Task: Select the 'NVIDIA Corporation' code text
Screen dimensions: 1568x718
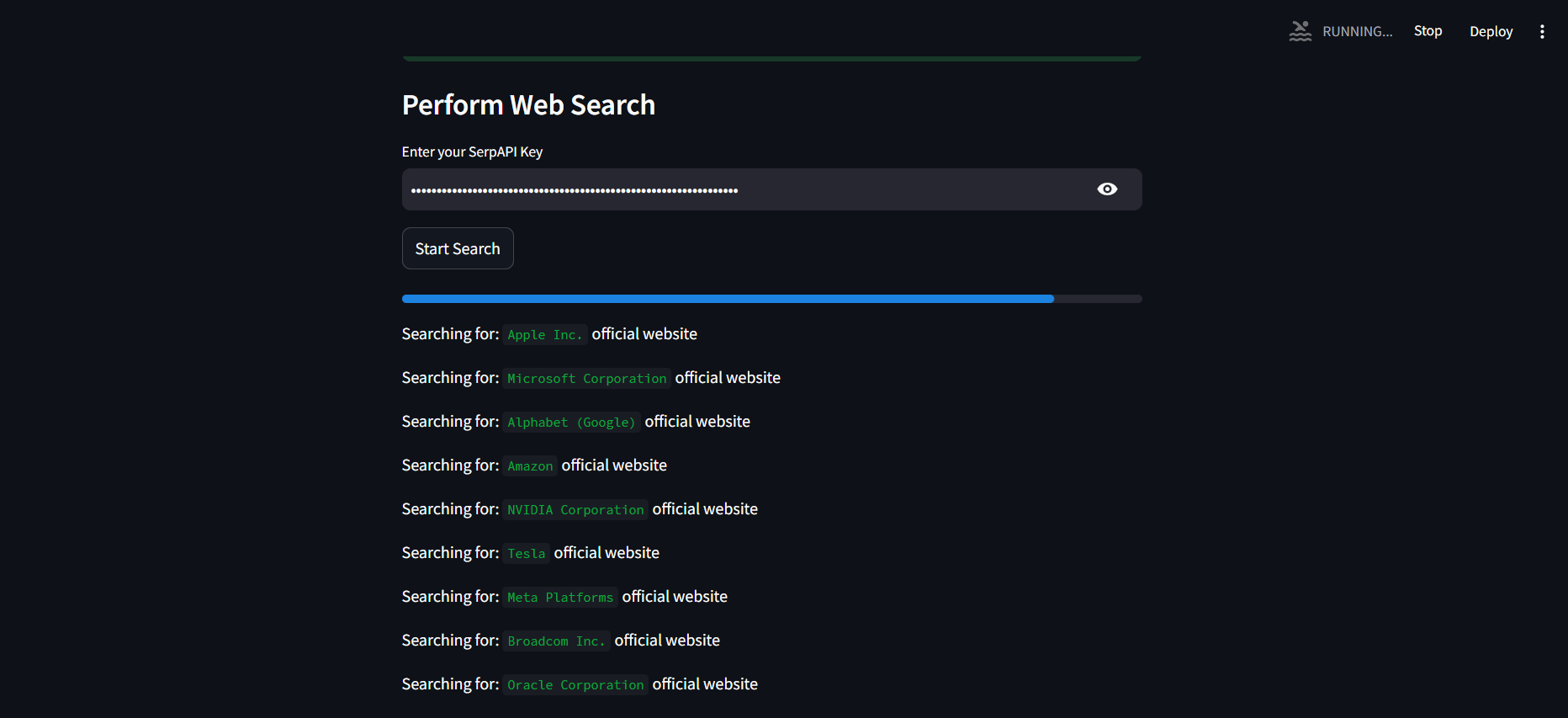Action: point(575,510)
